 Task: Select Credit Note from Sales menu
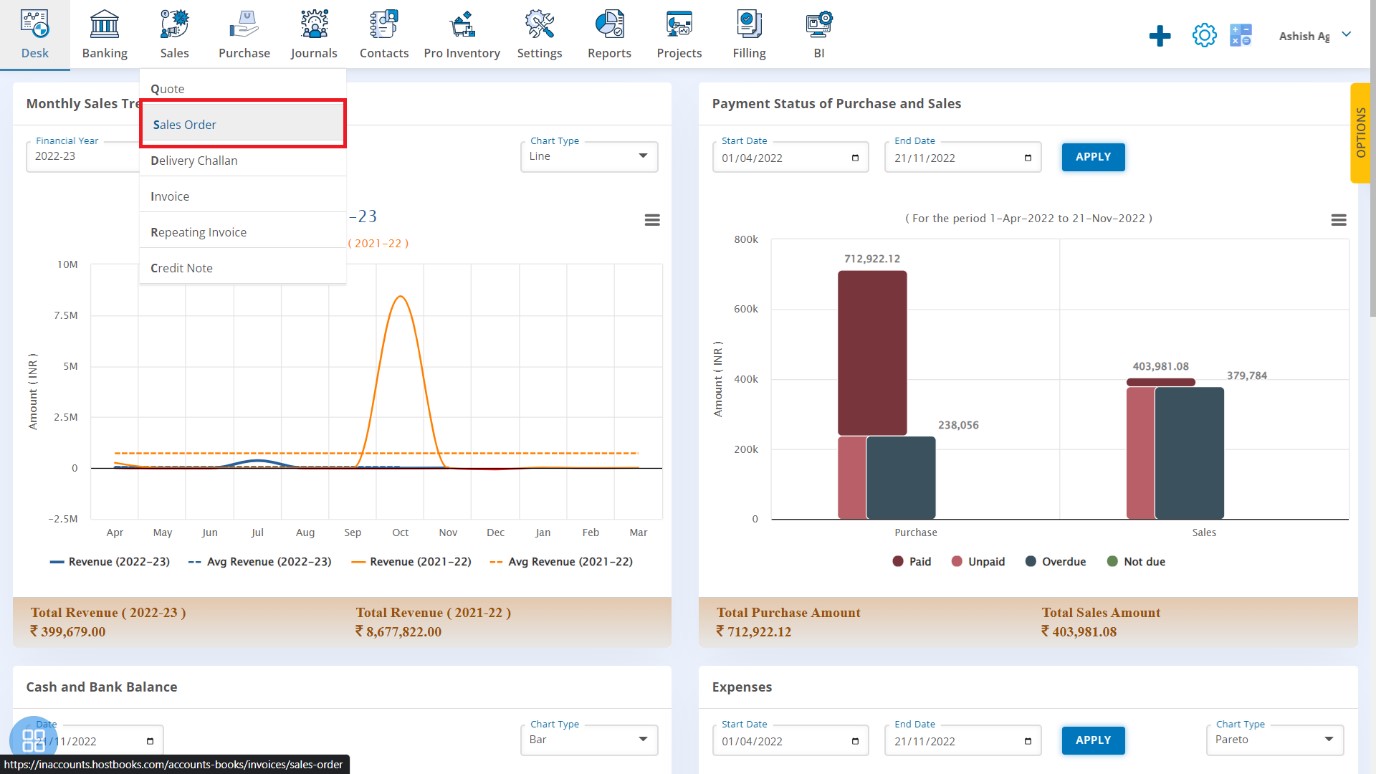pos(243,268)
